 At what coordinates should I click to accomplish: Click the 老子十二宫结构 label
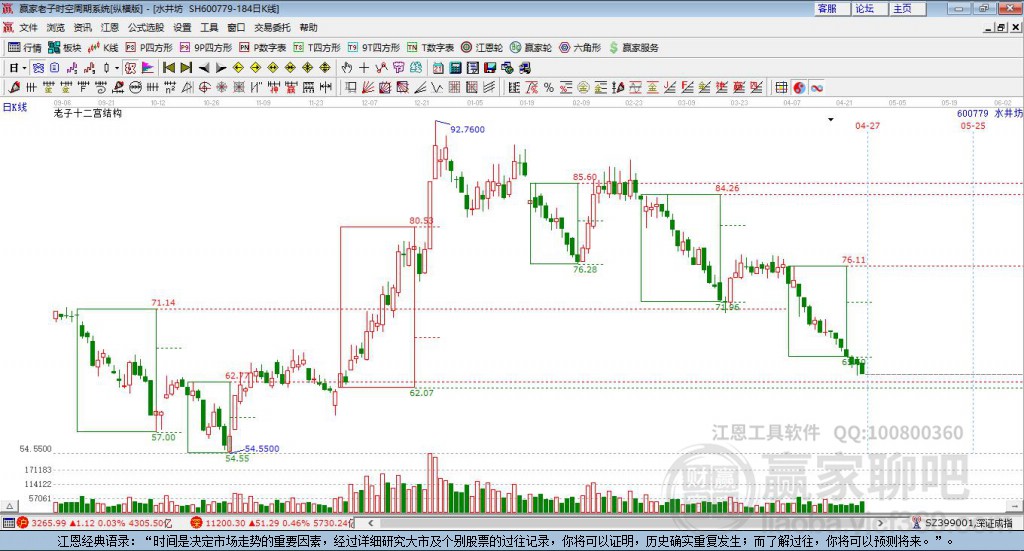88,113
